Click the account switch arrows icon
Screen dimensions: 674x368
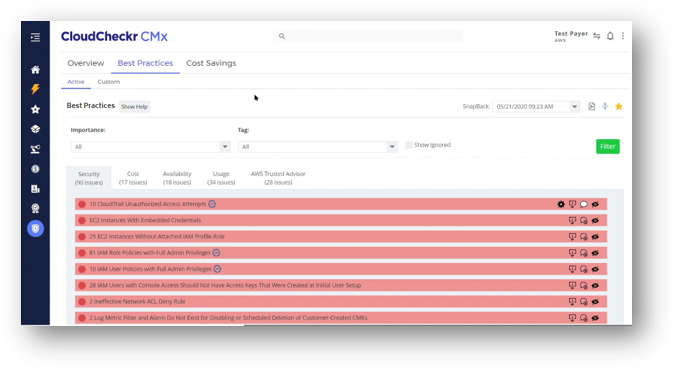[596, 36]
